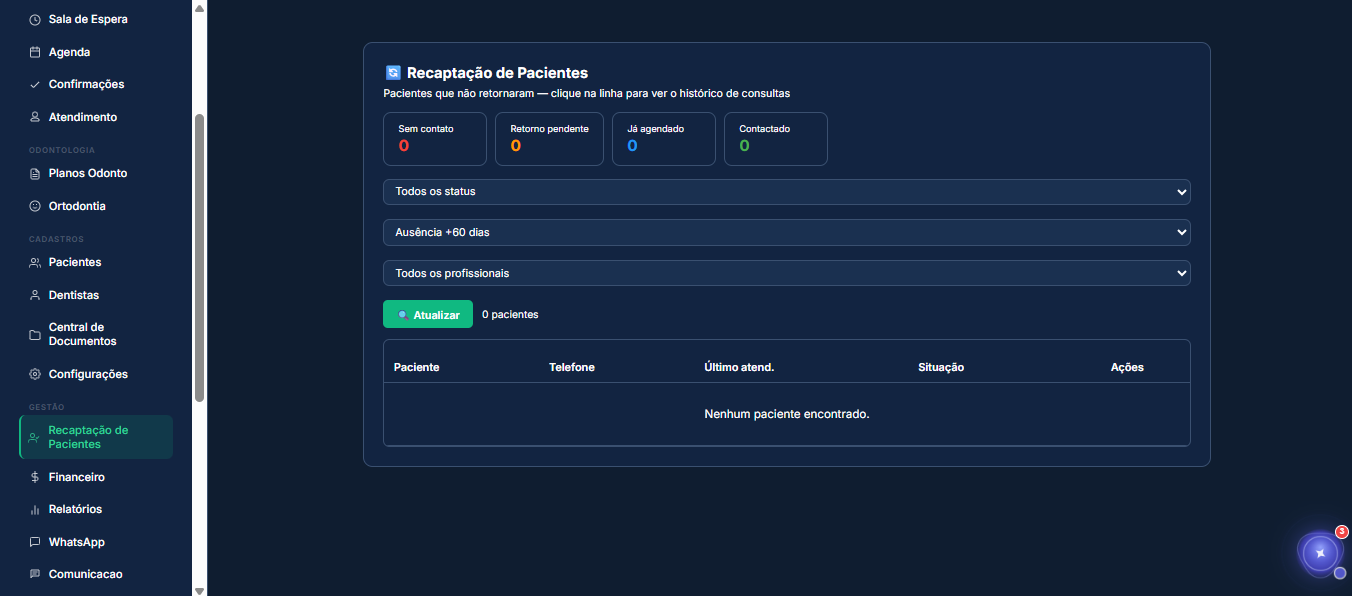Click the Situação column header
The height and width of the screenshot is (596, 1352).
(x=941, y=367)
